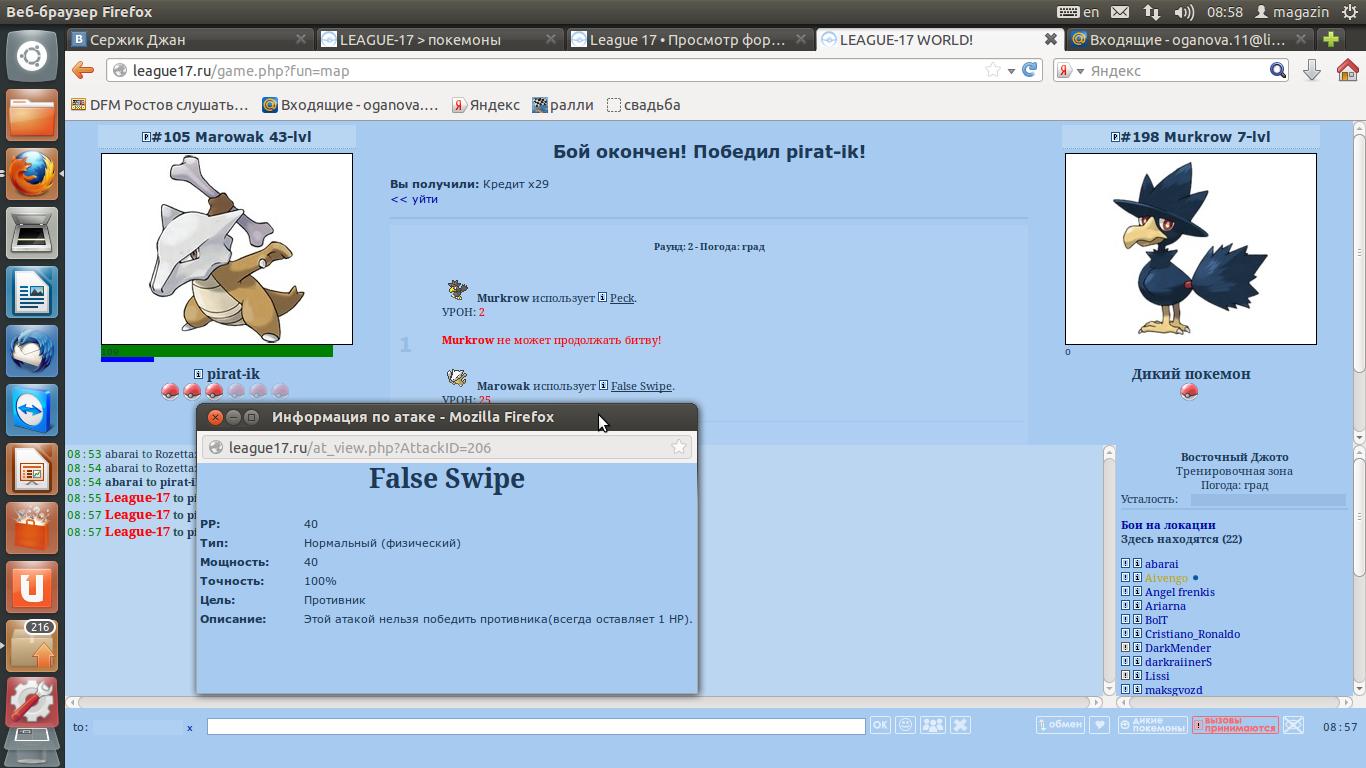Open the Ubuntu Dash home launcher
Image resolution: width=1366 pixels, height=768 pixels.
click(32, 56)
